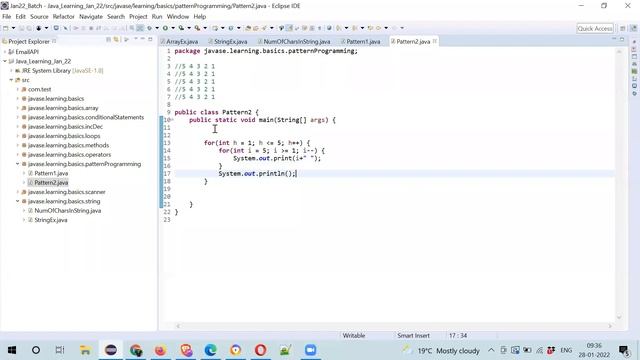The width and height of the screenshot is (640, 360).
Task: Click the New file toolbar icon
Action: click(x=6, y=28)
